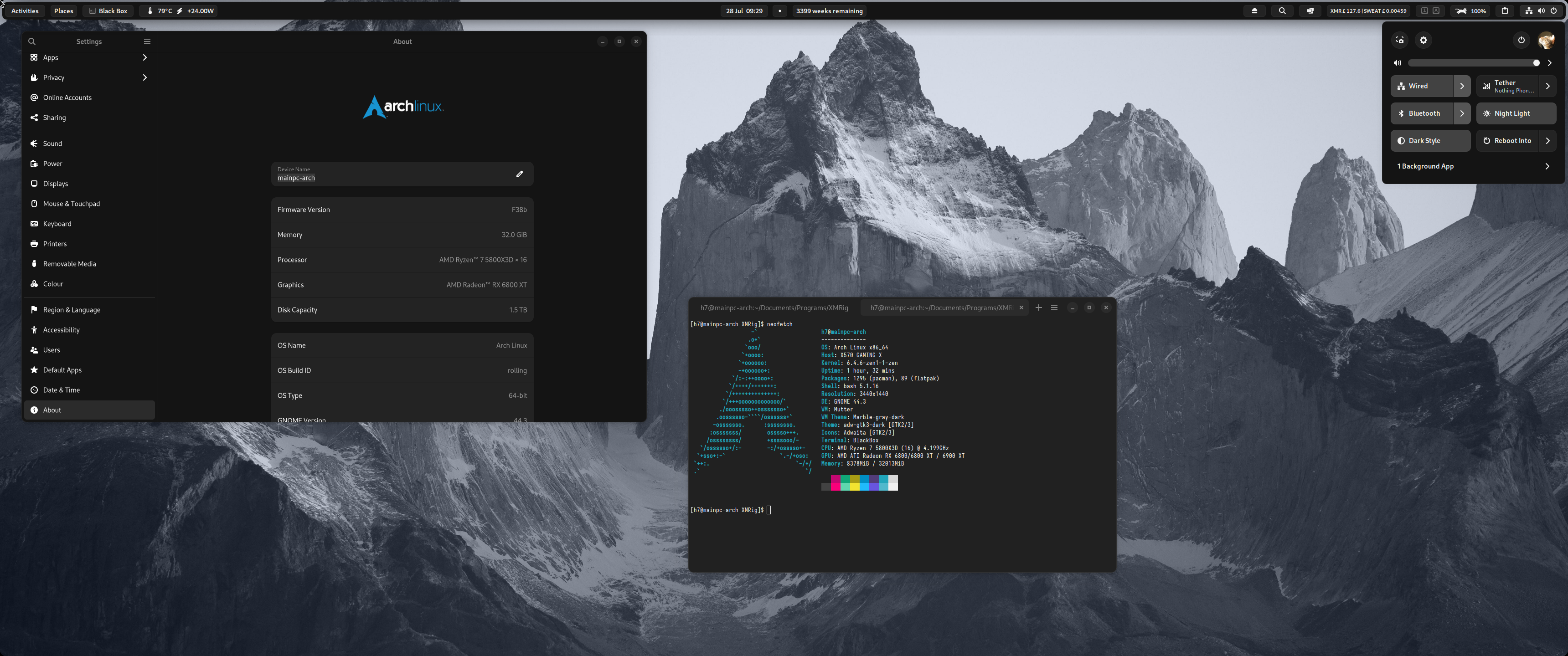Take a screenshot from the quick settings panel
Screen dimensions: 1568x656
coord(1400,40)
